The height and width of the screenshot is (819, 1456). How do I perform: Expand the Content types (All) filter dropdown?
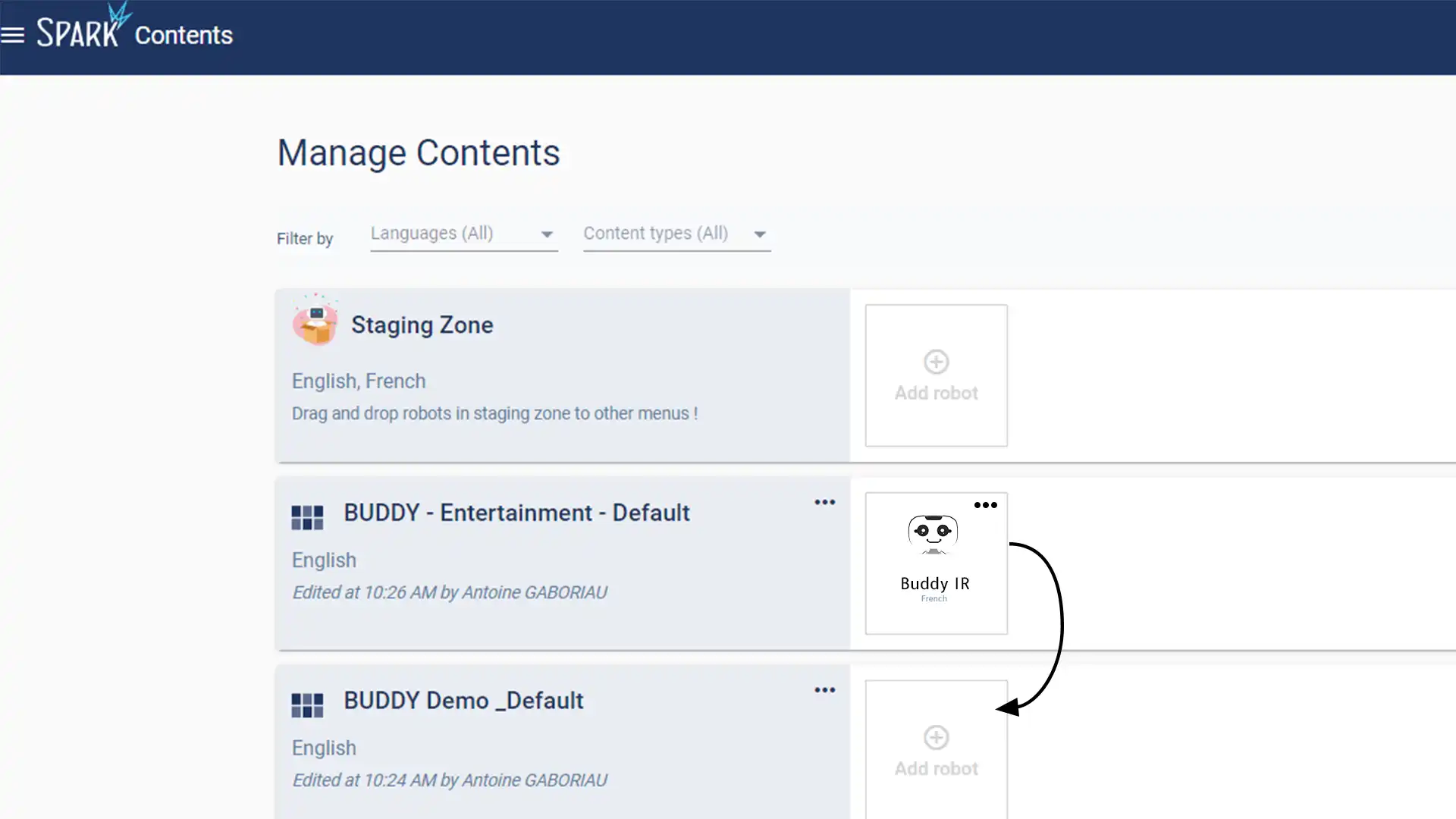coord(676,234)
